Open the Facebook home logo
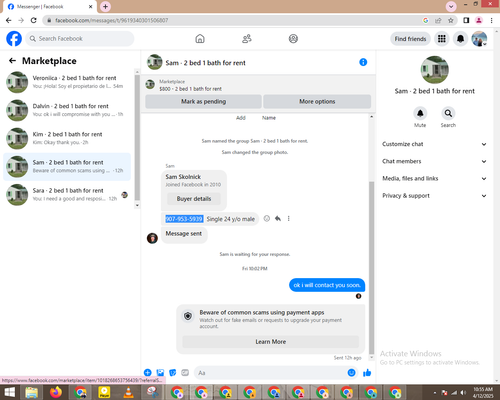The image size is (500, 400). pyautogui.click(x=14, y=39)
